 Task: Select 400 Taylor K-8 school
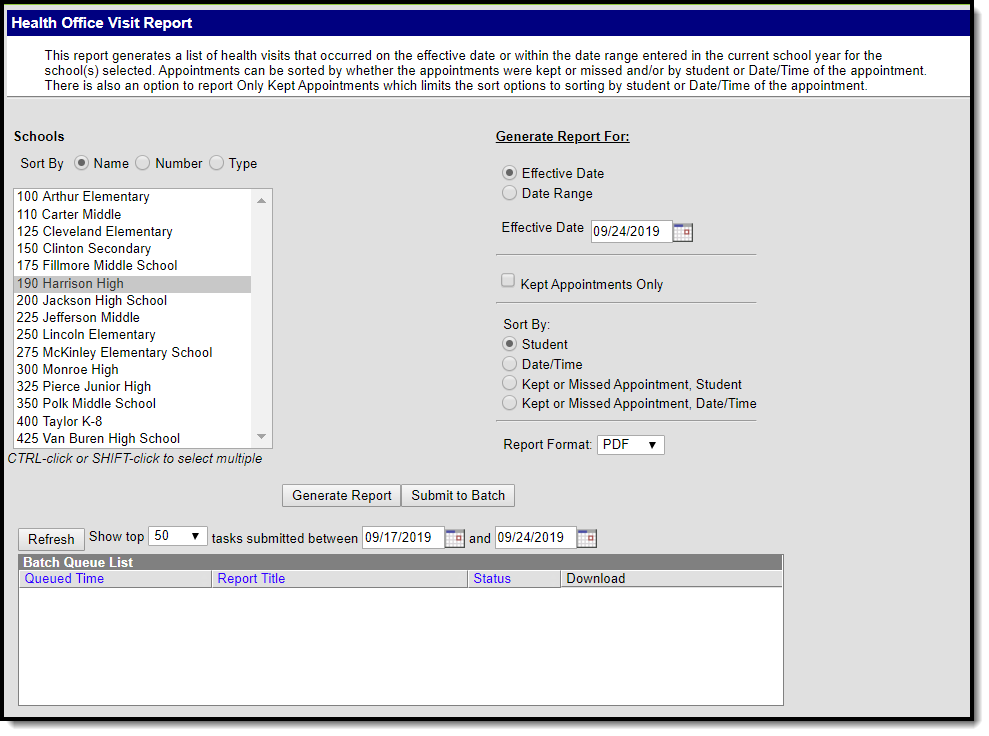[132, 421]
